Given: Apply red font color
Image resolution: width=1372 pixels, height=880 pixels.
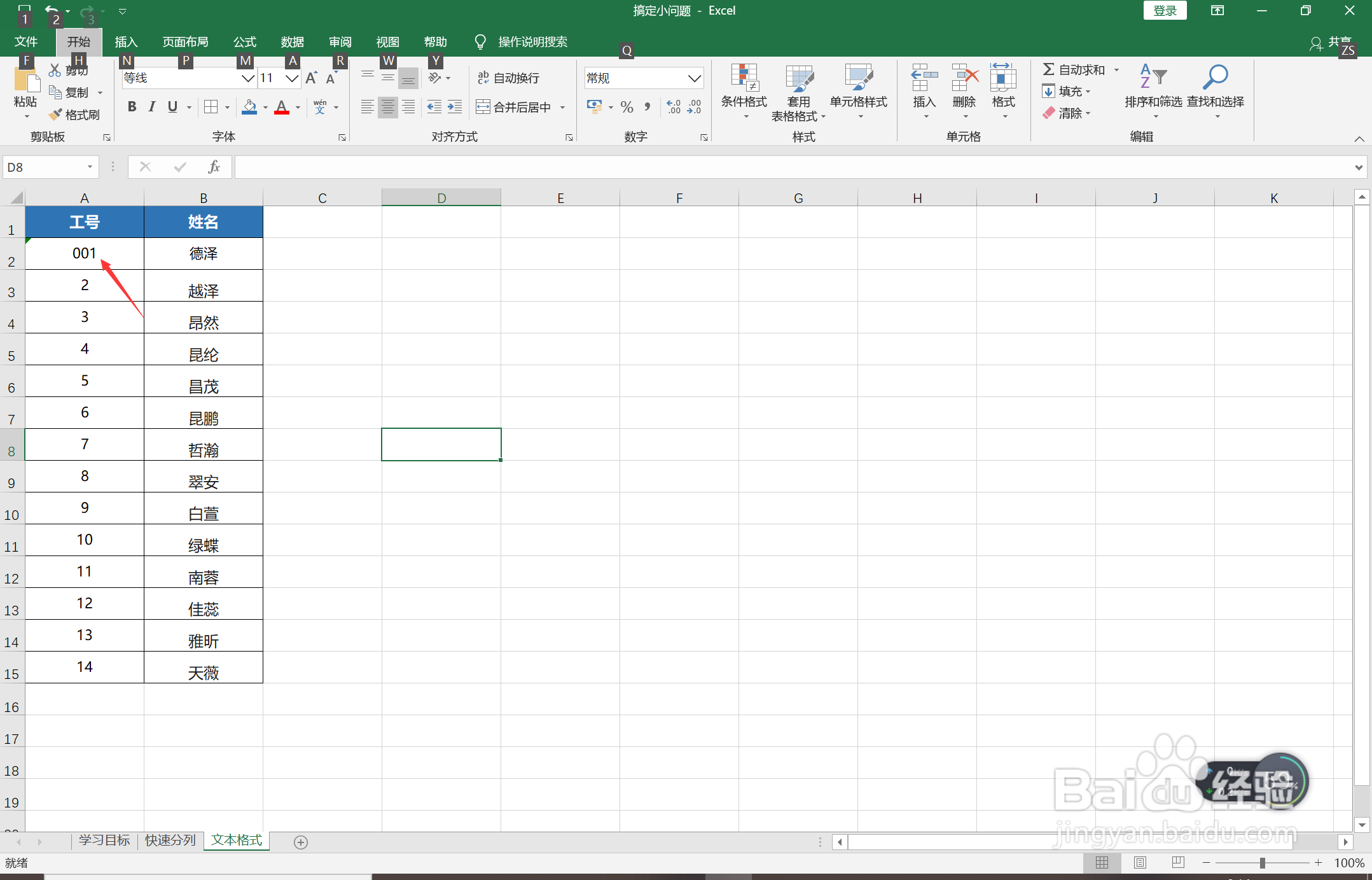Looking at the screenshot, I should (x=282, y=107).
